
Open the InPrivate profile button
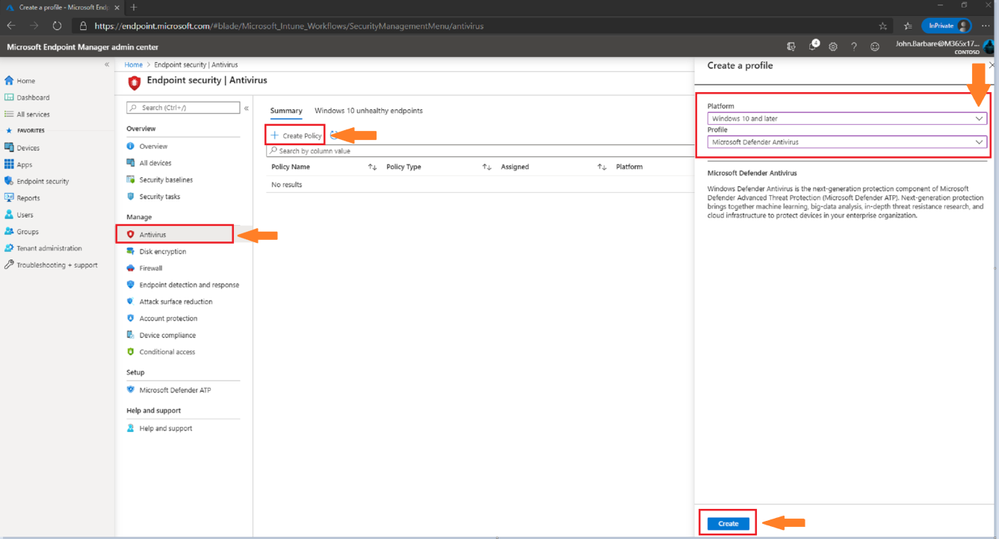coord(947,25)
